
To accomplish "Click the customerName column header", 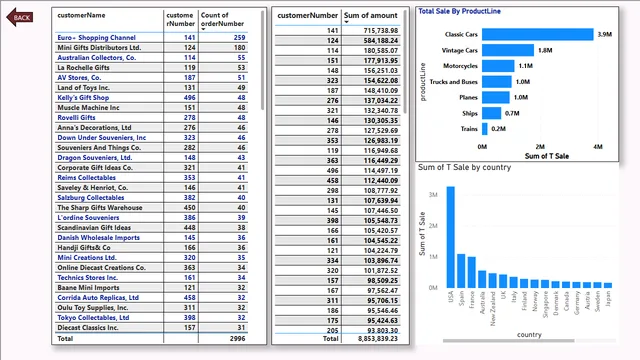I will point(81,15).
